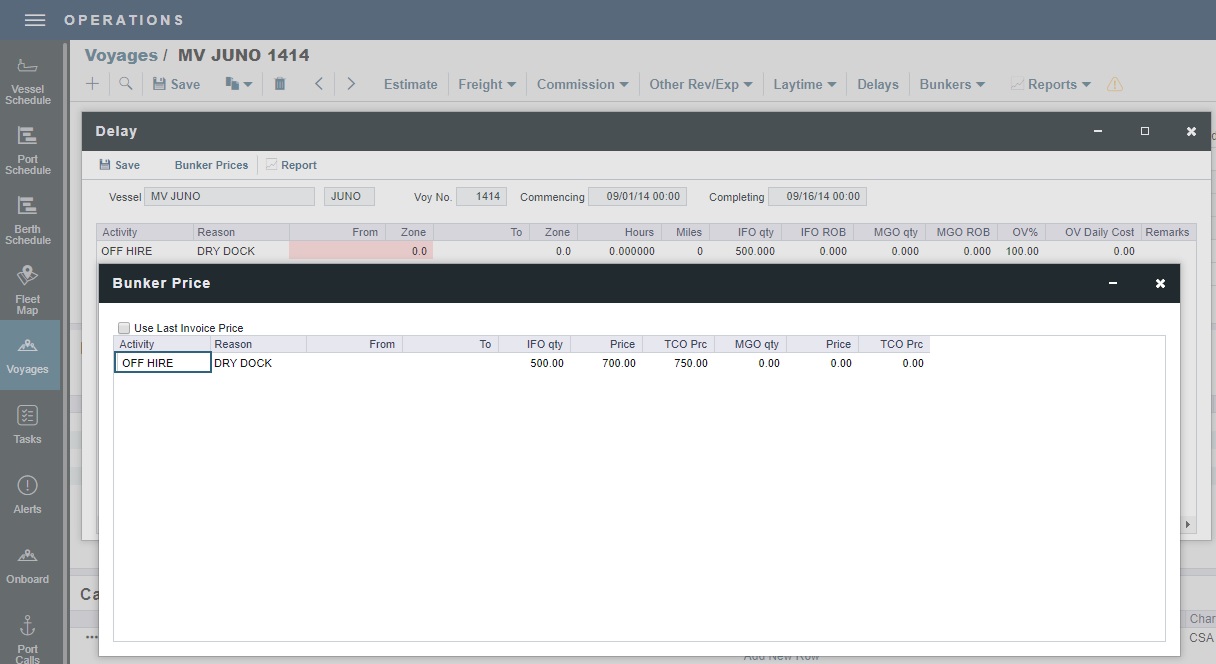Click the Commencing date field
1216x664 pixels.
point(637,196)
